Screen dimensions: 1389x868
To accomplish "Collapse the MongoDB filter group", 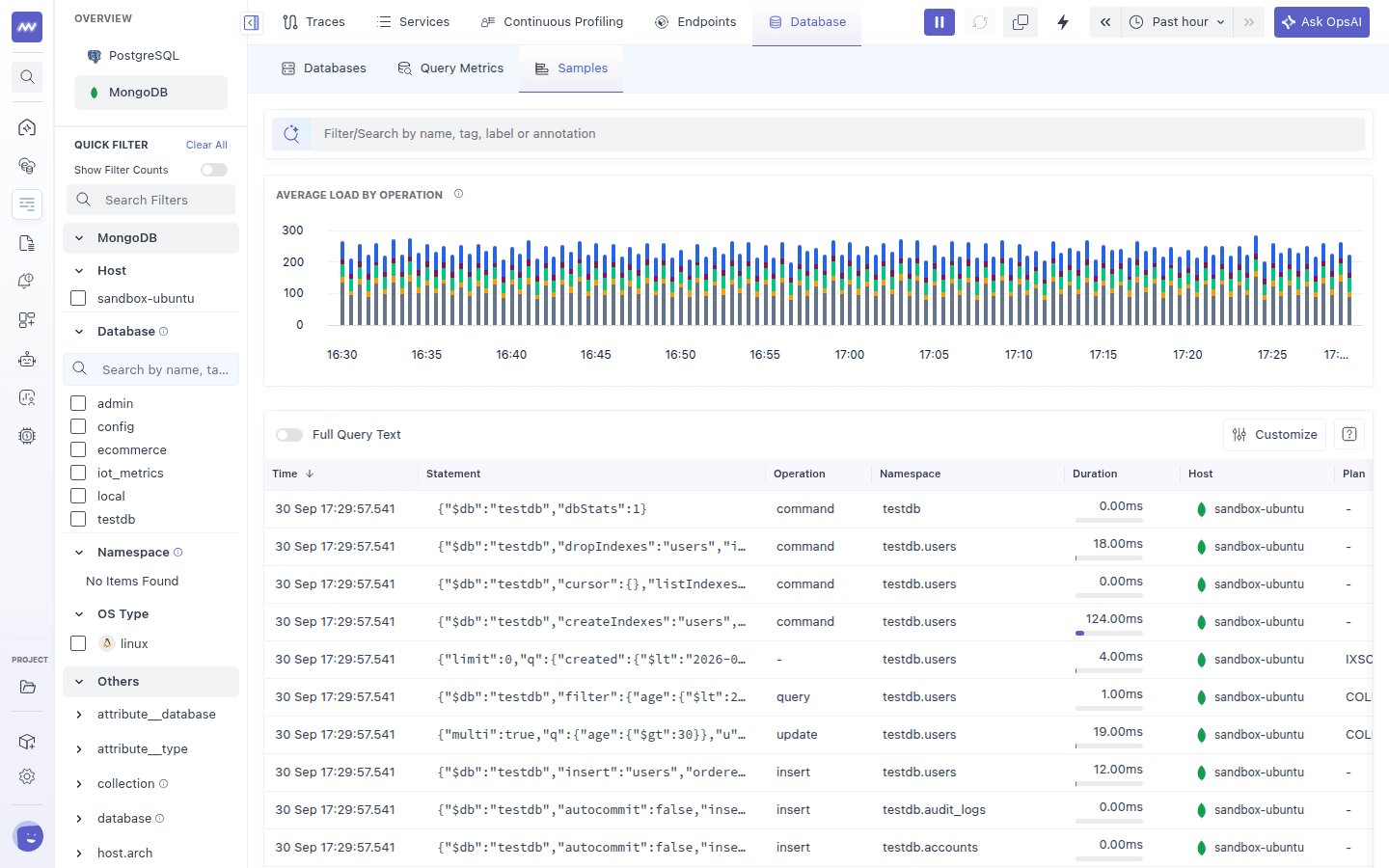I will click(x=79, y=238).
